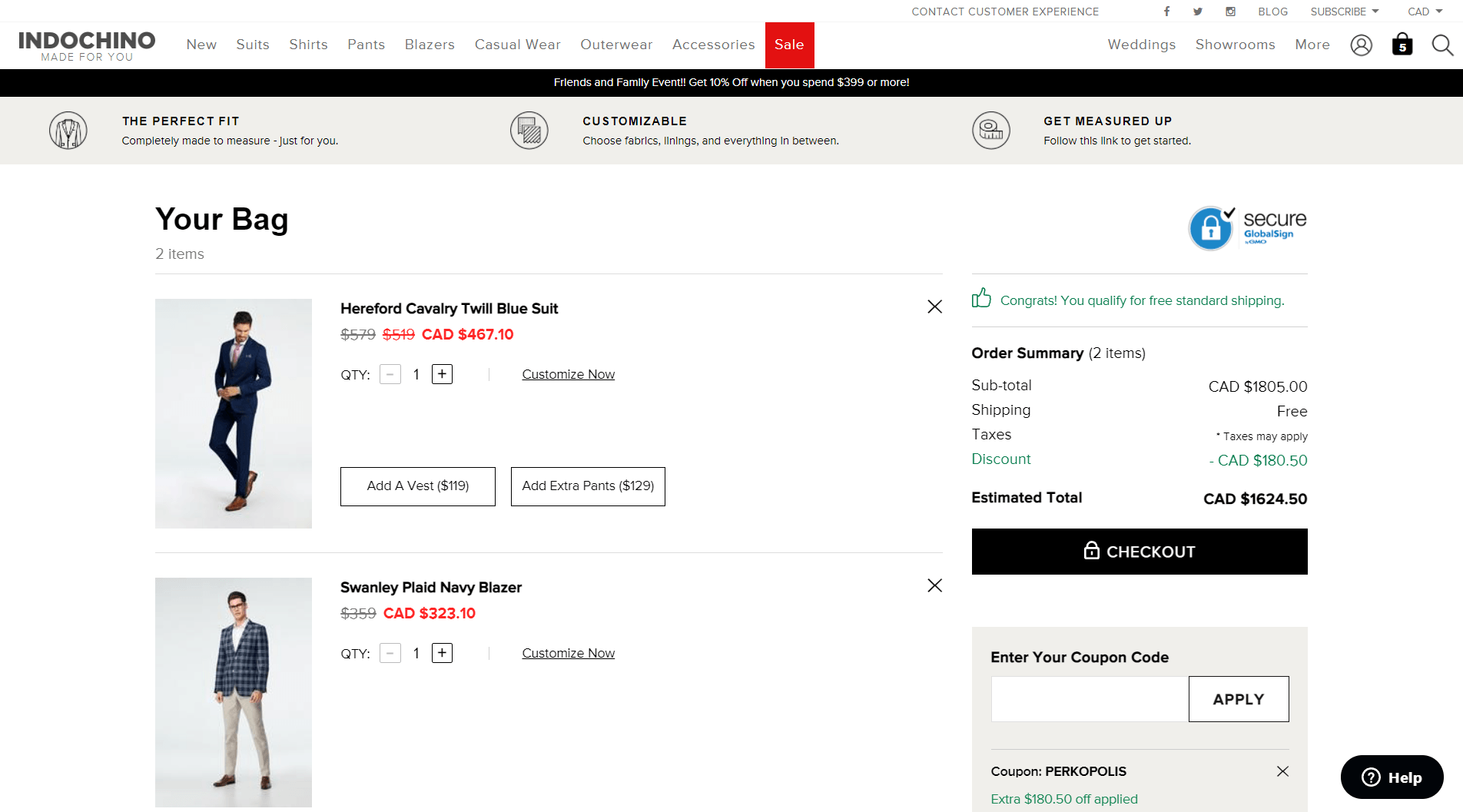1463x812 pixels.
Task: Open the Facebook social icon
Action: (1166, 12)
